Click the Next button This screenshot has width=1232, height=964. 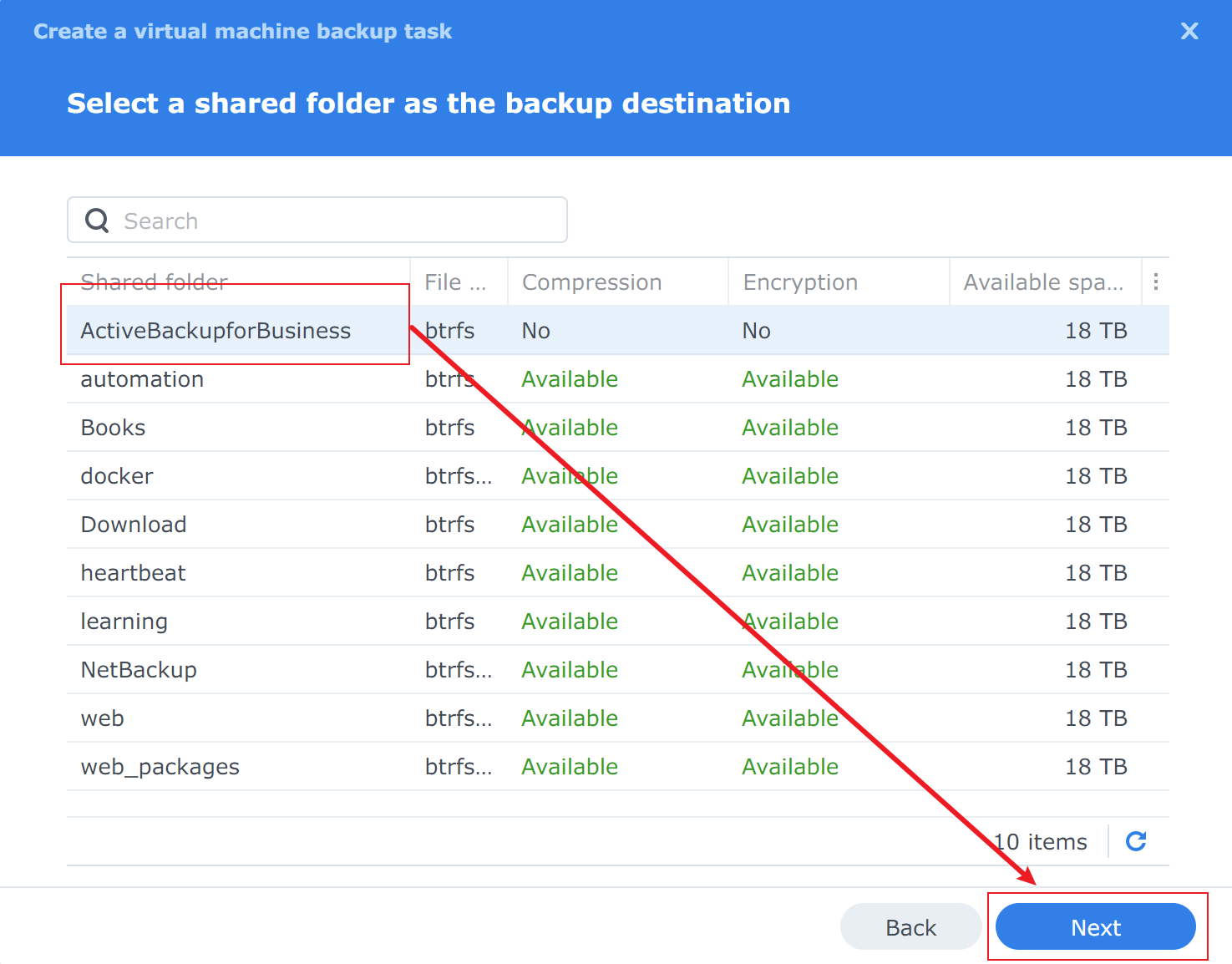(x=1095, y=927)
